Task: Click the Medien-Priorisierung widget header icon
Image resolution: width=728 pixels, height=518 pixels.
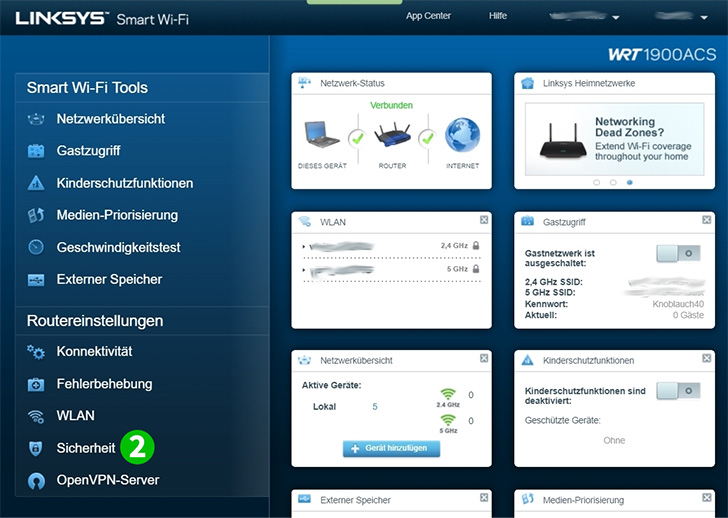Action: tap(527, 499)
